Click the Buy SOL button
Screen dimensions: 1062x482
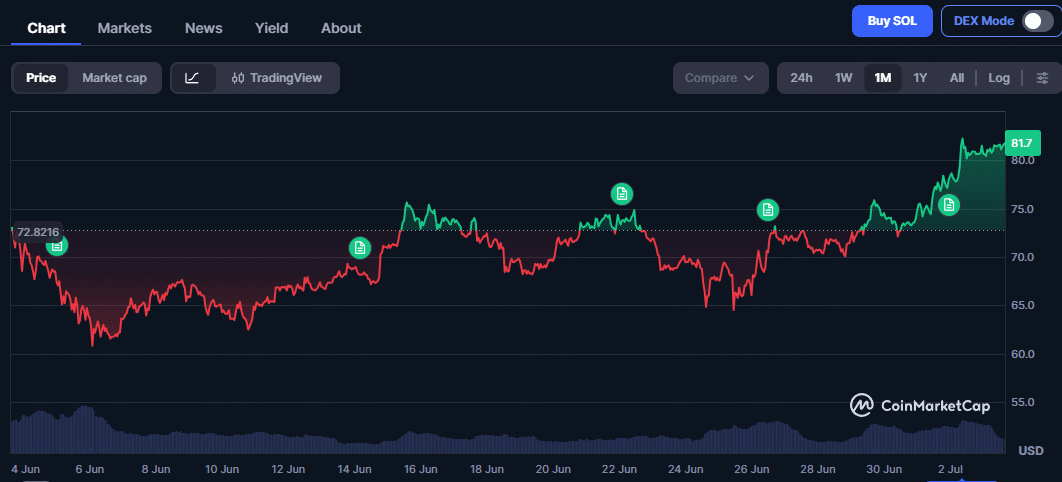click(892, 21)
